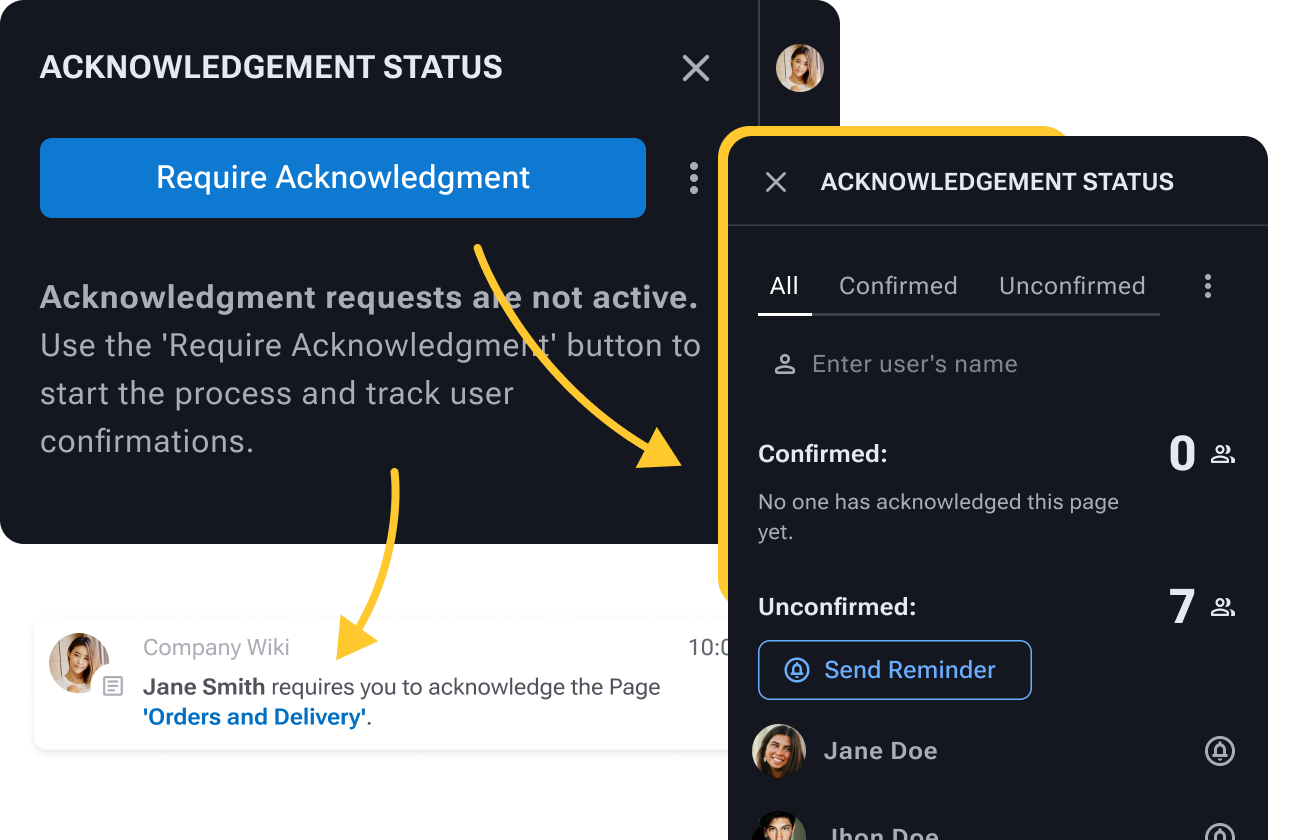Close the right Acknowledgement Status panel
This screenshot has height=840, width=1293.
point(776,182)
